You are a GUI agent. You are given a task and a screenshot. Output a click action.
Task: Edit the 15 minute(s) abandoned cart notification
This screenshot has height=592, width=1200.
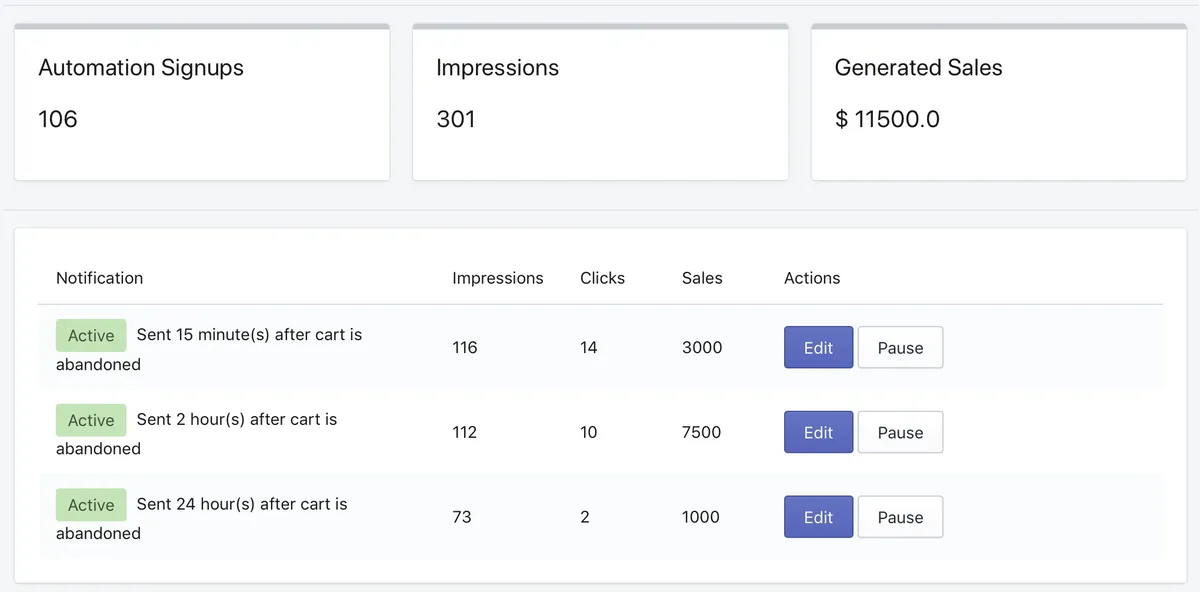pos(818,348)
